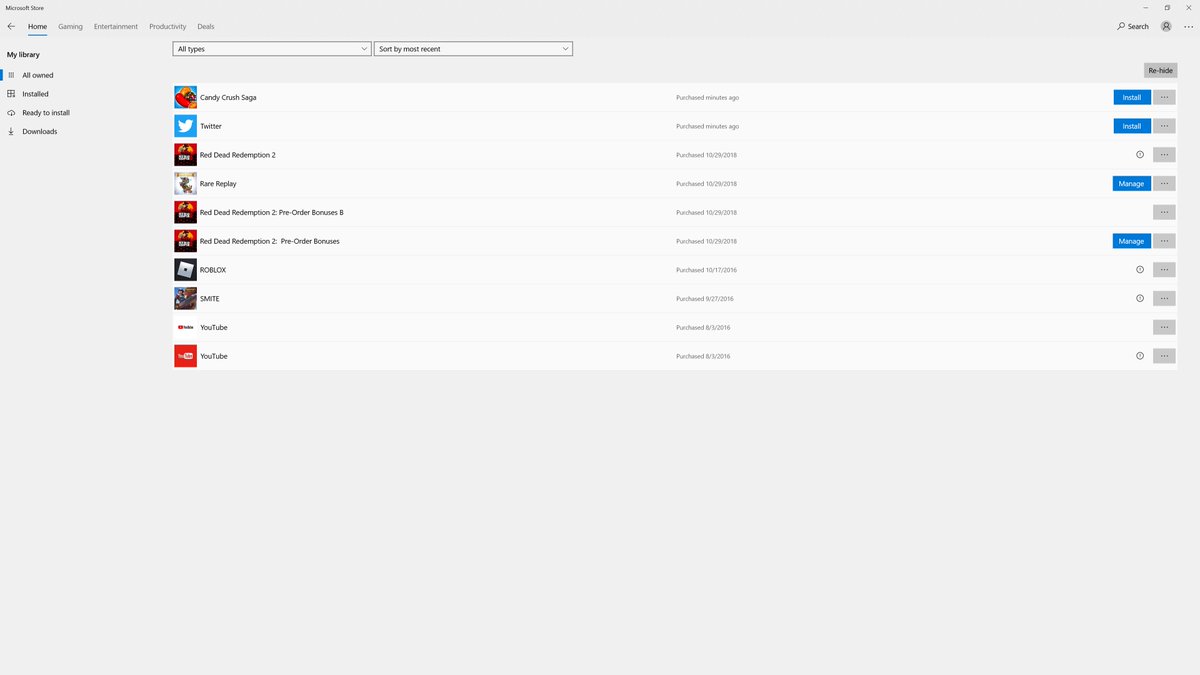Click the Pre-Order Bonuses B row icon
Image resolution: width=1200 pixels, height=675 pixels.
(x=185, y=213)
